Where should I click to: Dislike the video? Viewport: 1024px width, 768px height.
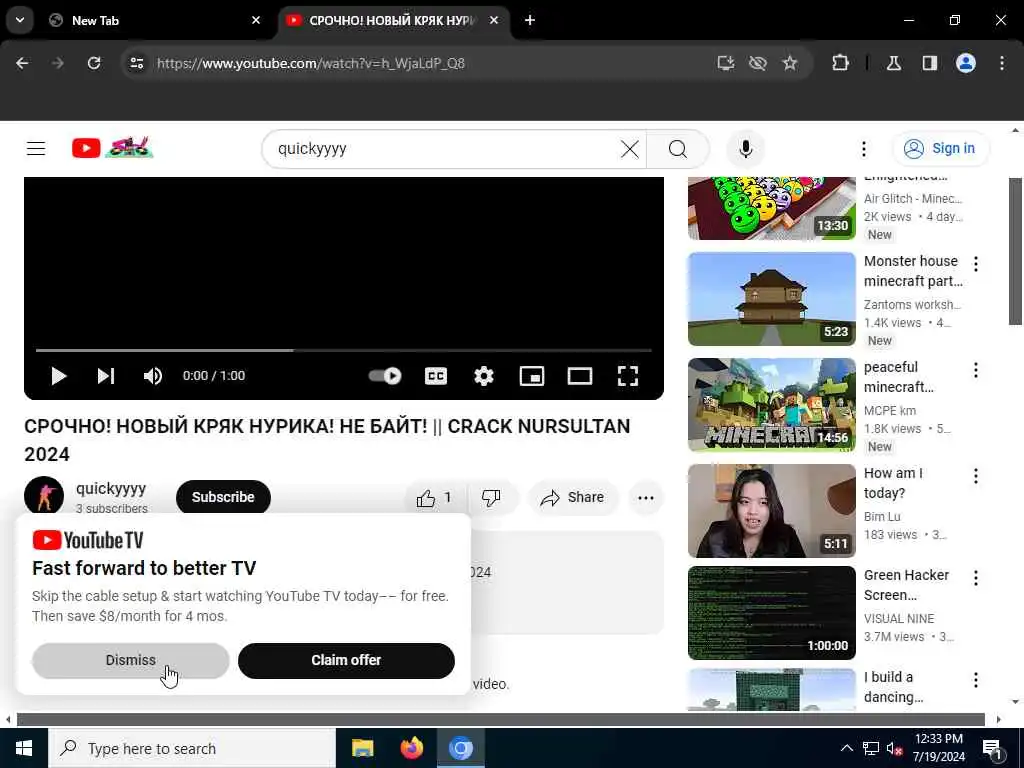491,498
